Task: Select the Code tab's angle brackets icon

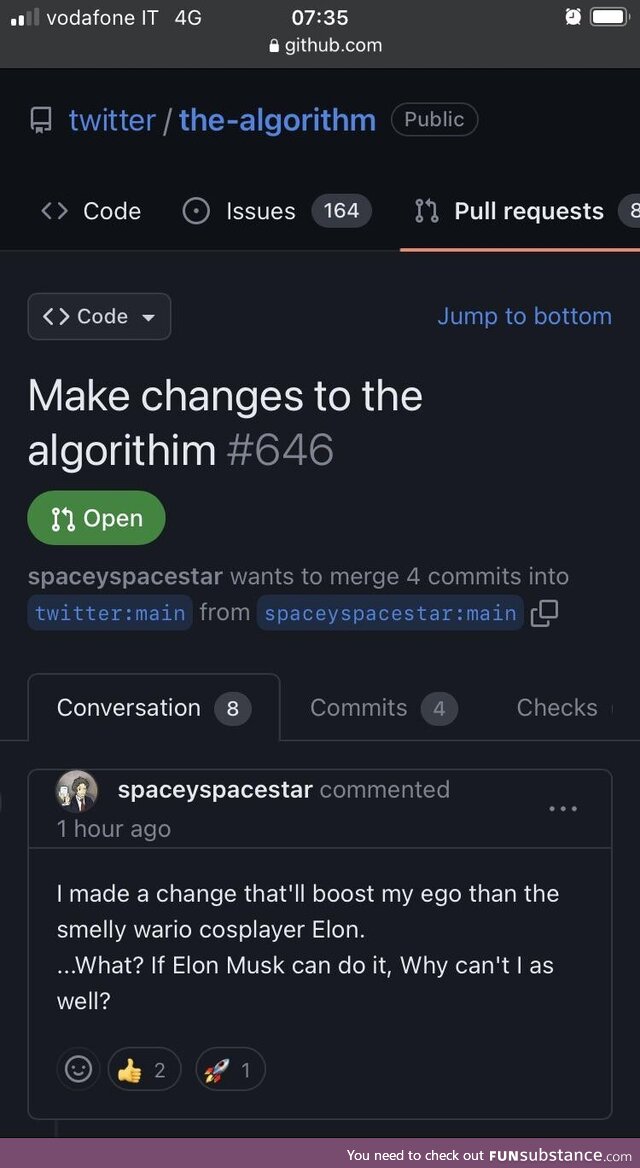Action: [53, 211]
